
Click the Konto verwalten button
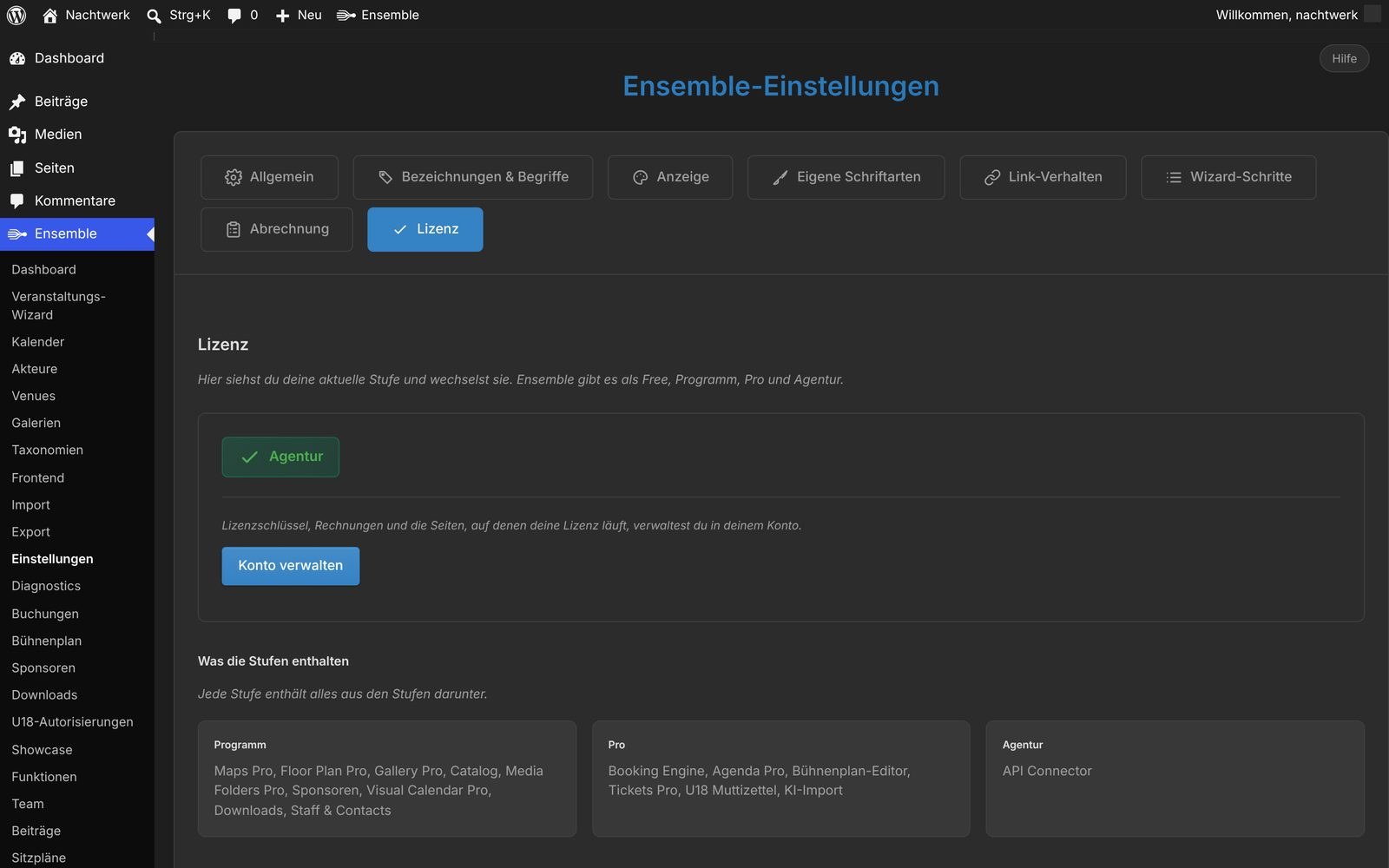pyautogui.click(x=291, y=566)
